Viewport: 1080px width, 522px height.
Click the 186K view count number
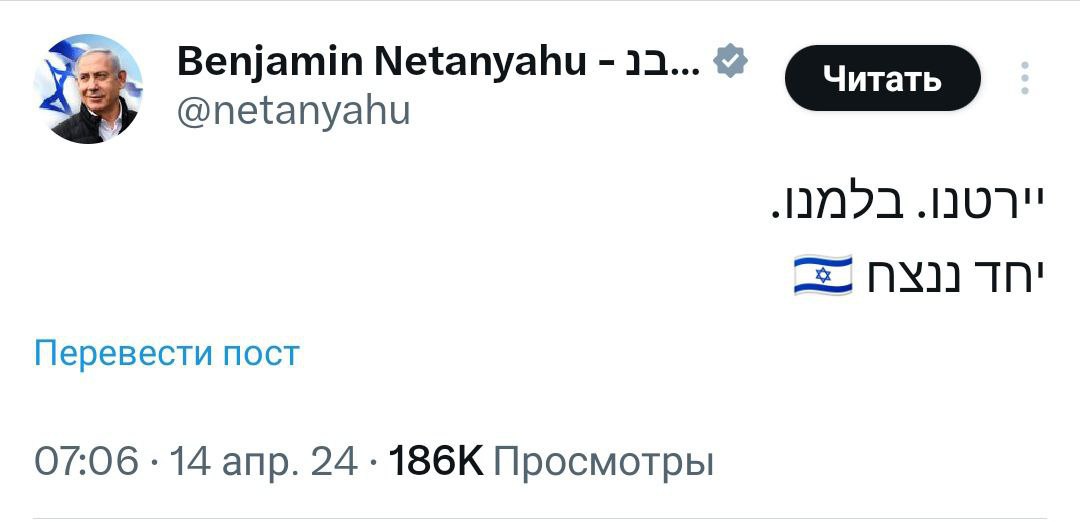tap(435, 462)
